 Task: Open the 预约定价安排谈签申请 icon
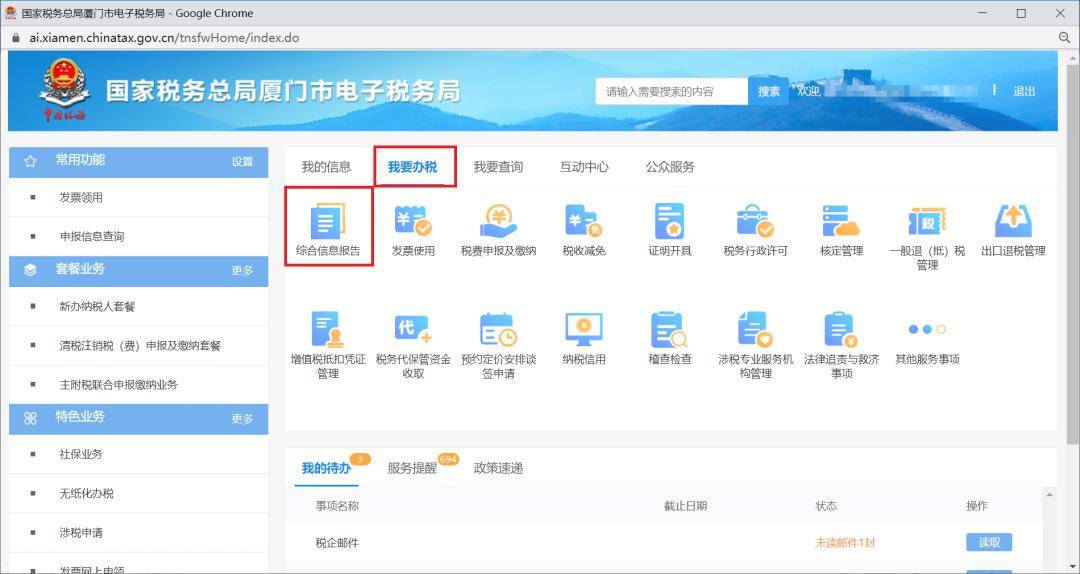499,329
